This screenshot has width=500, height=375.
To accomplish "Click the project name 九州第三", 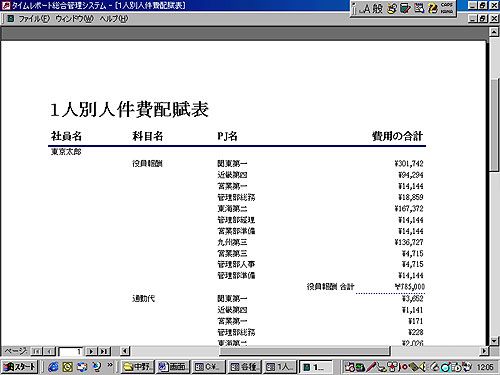I will tap(232, 242).
